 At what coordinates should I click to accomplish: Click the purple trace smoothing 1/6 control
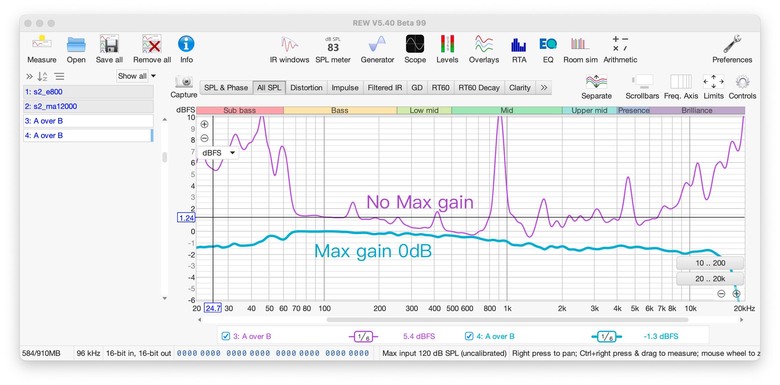(x=363, y=336)
